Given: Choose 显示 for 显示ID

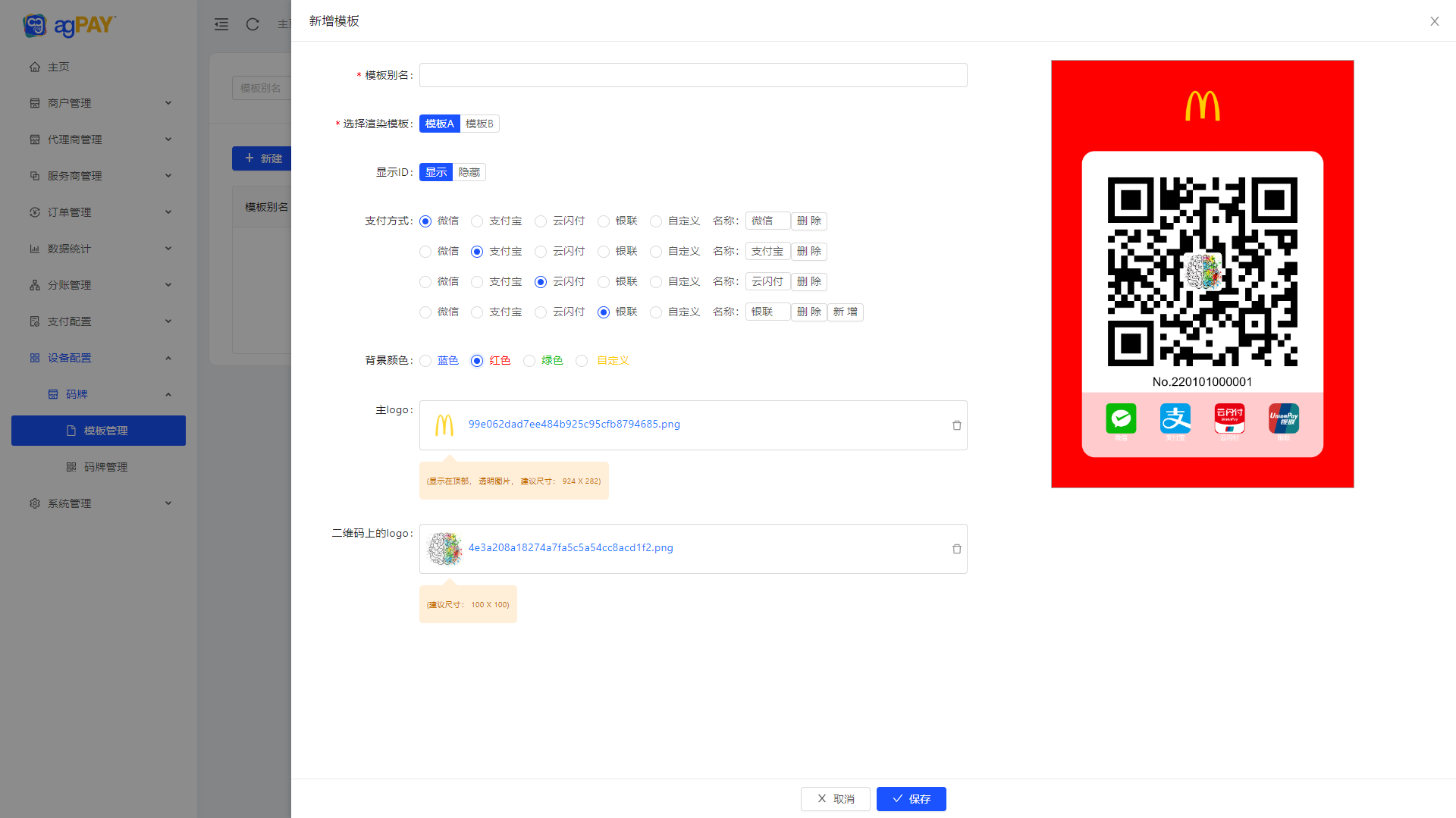Looking at the screenshot, I should pyautogui.click(x=436, y=172).
